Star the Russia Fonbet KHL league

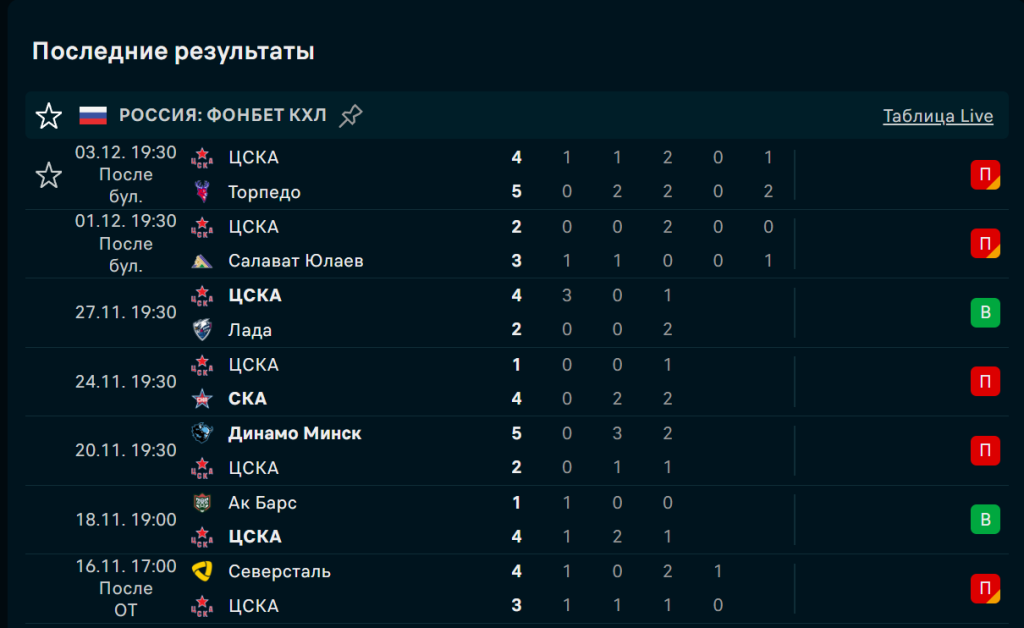(49, 116)
